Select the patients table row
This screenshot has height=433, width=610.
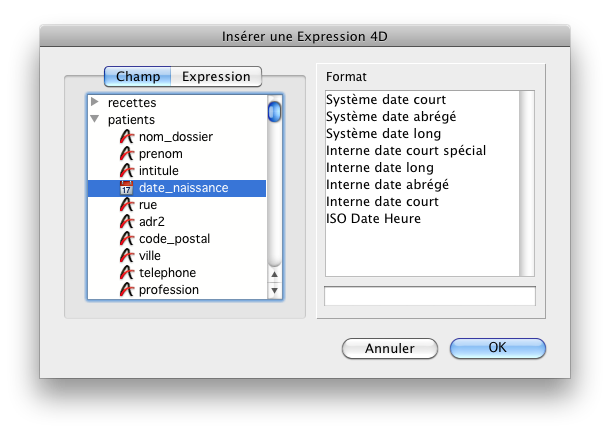coord(177,120)
